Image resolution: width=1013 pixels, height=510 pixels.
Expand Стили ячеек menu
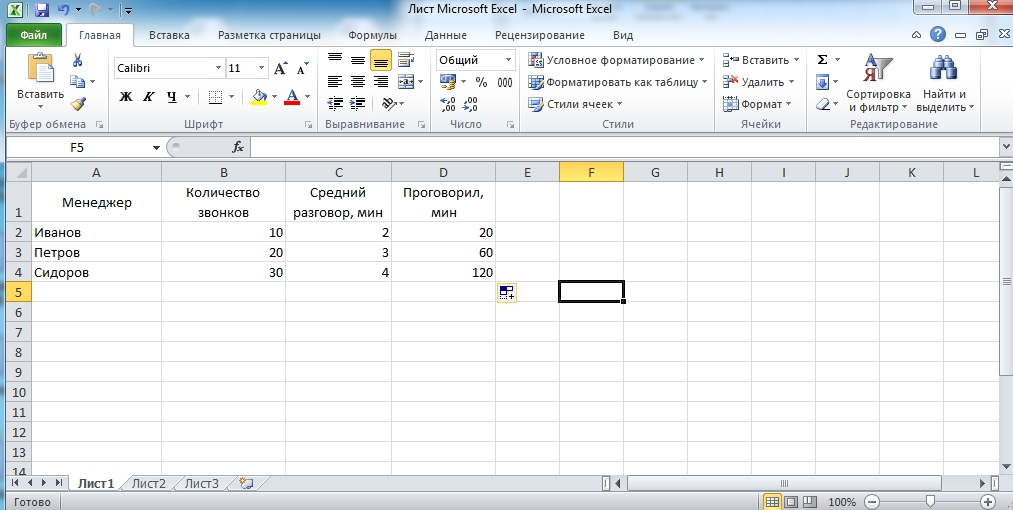pyautogui.click(x=575, y=104)
